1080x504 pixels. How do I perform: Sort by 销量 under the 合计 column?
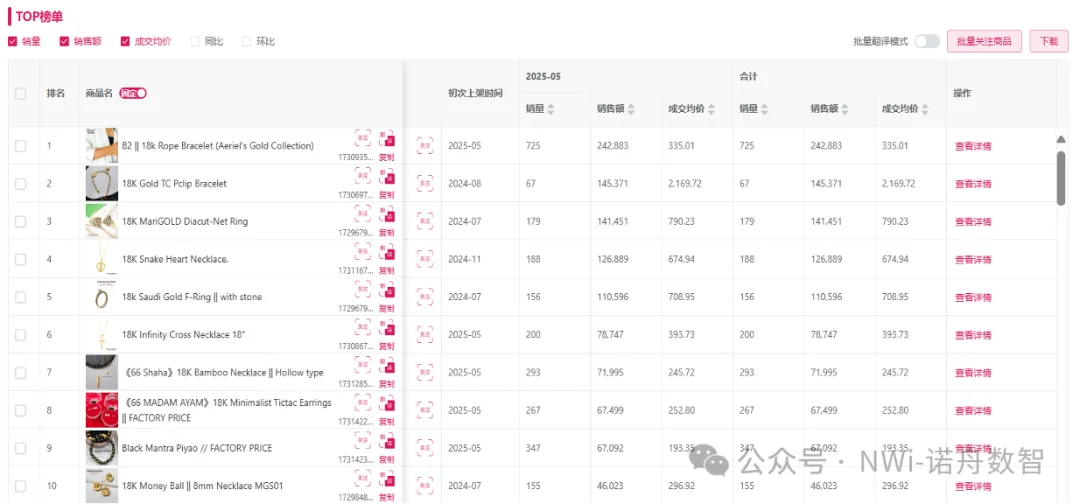pyautogui.click(x=764, y=109)
